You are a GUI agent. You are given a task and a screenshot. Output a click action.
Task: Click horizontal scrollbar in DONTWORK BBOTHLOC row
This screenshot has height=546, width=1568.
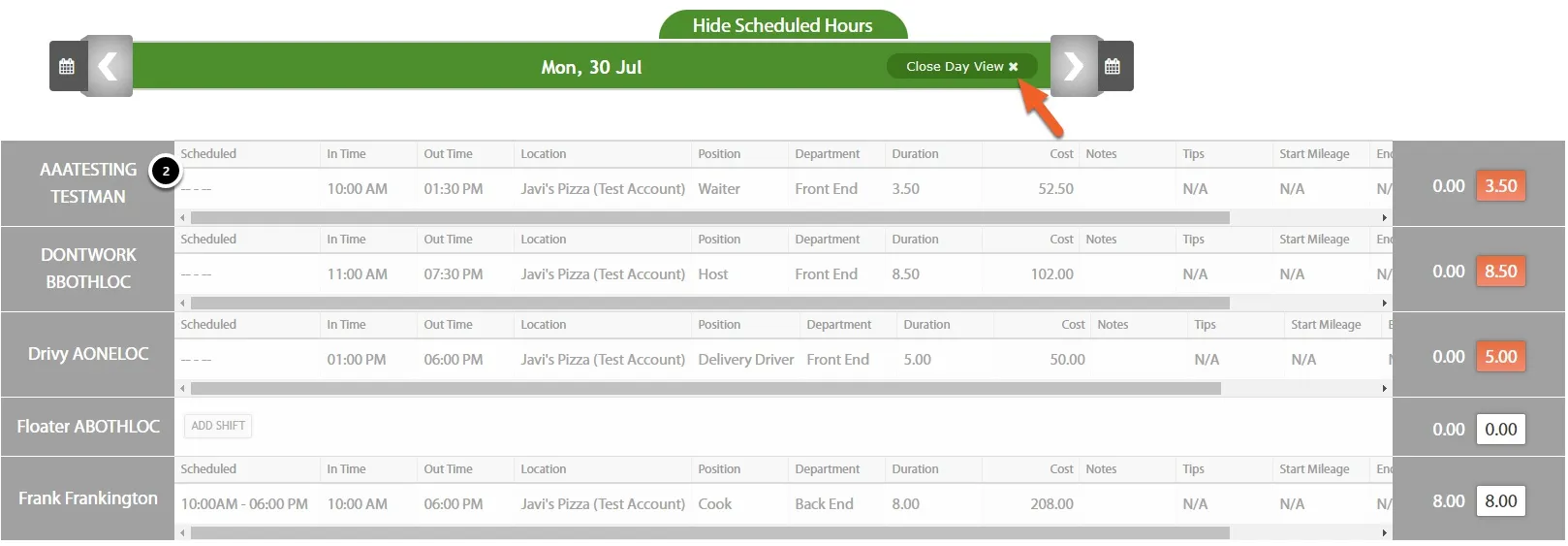coord(710,304)
